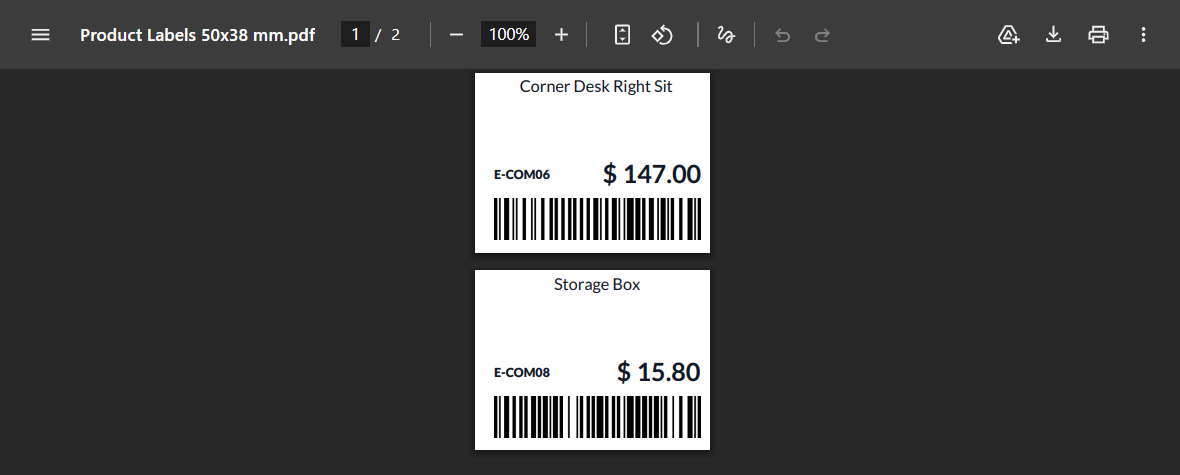Save the PDF to Google Drive
This screenshot has width=1180, height=475.
(x=1008, y=35)
